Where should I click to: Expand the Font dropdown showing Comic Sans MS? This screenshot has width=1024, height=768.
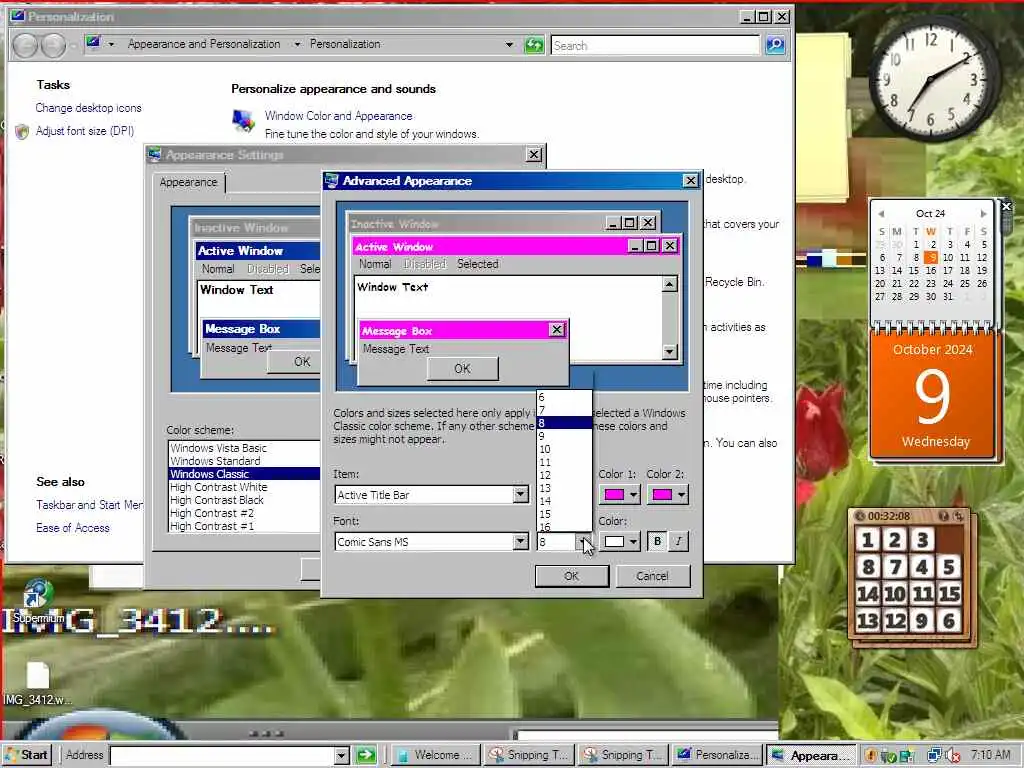point(520,541)
